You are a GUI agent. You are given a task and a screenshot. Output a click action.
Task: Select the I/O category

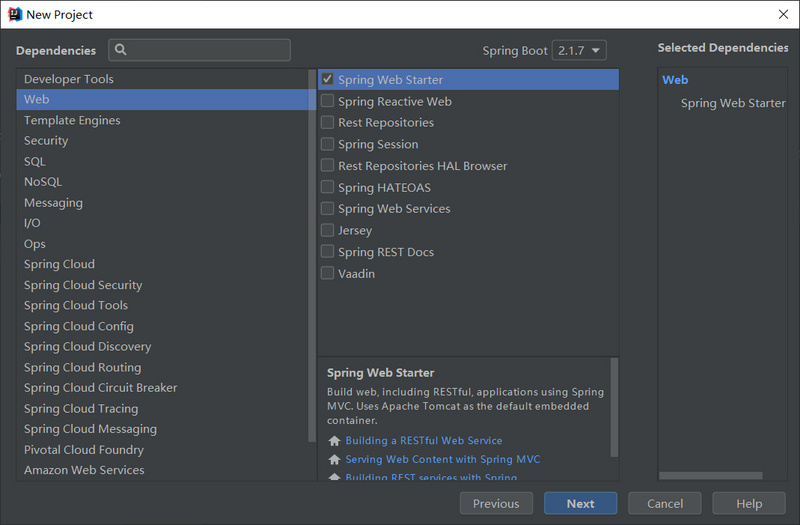point(163,223)
